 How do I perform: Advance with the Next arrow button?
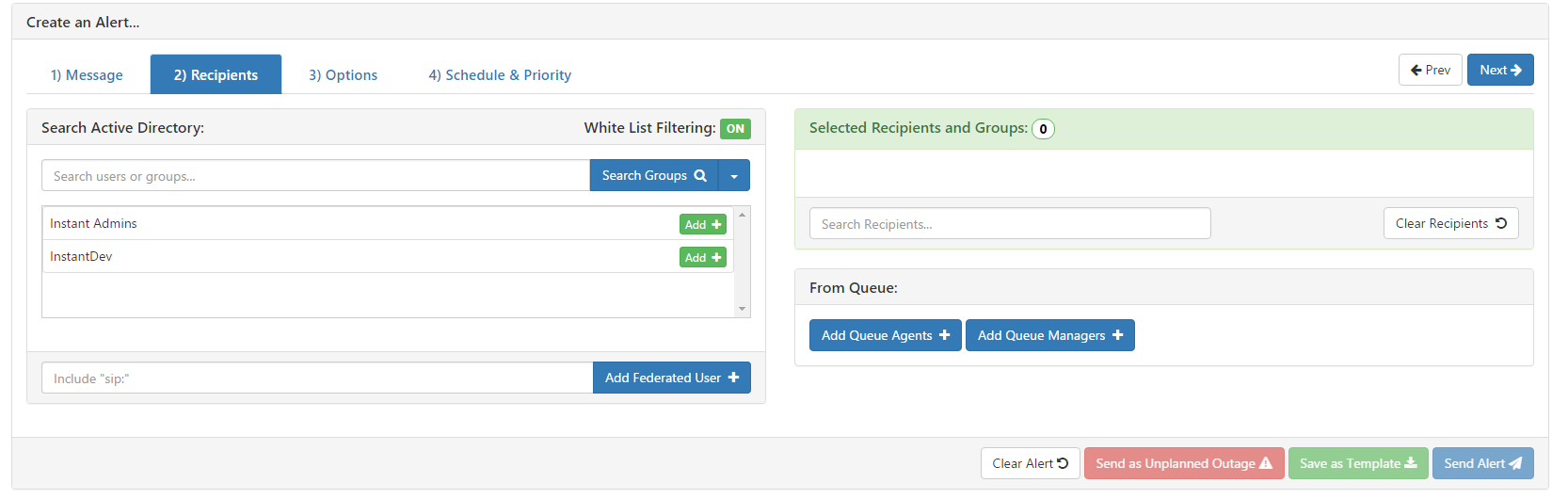pos(1500,70)
